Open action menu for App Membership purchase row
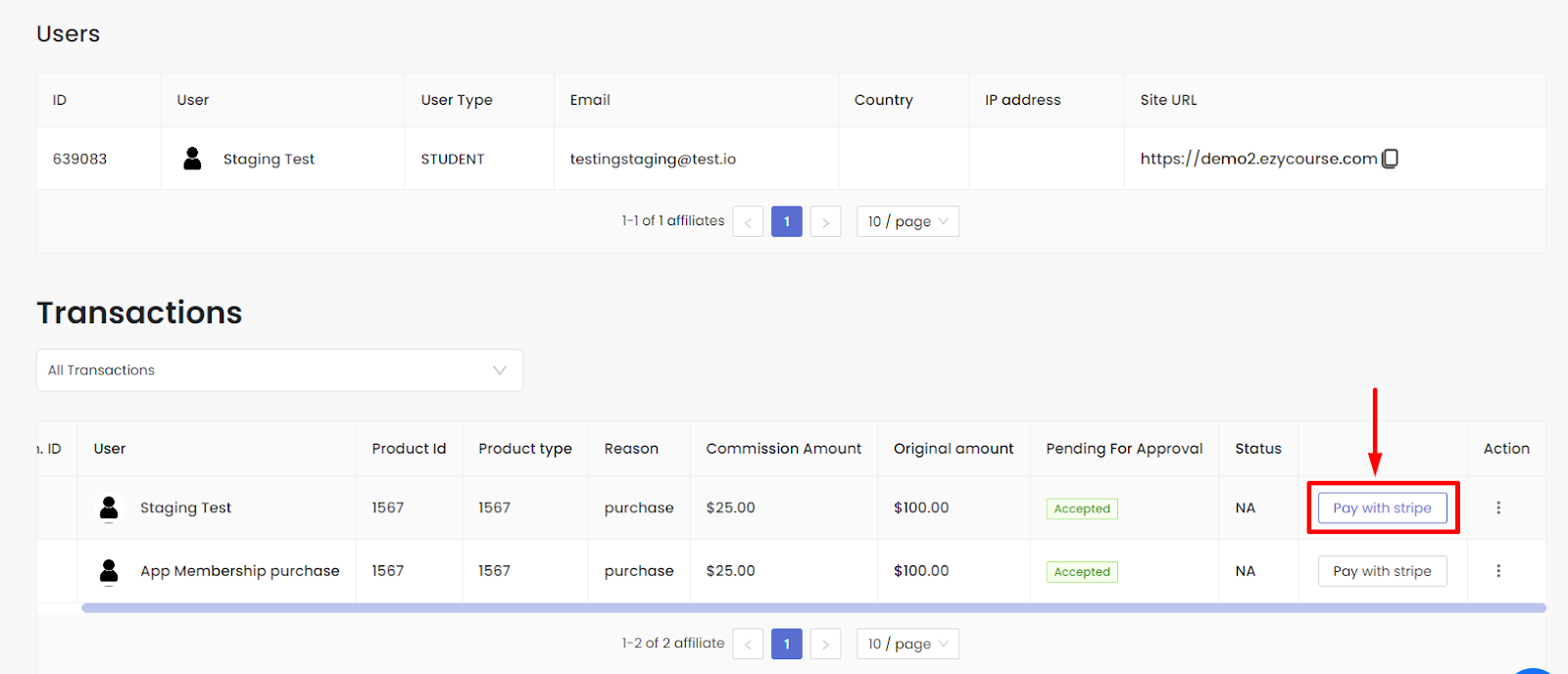The image size is (1568, 674). click(1498, 571)
